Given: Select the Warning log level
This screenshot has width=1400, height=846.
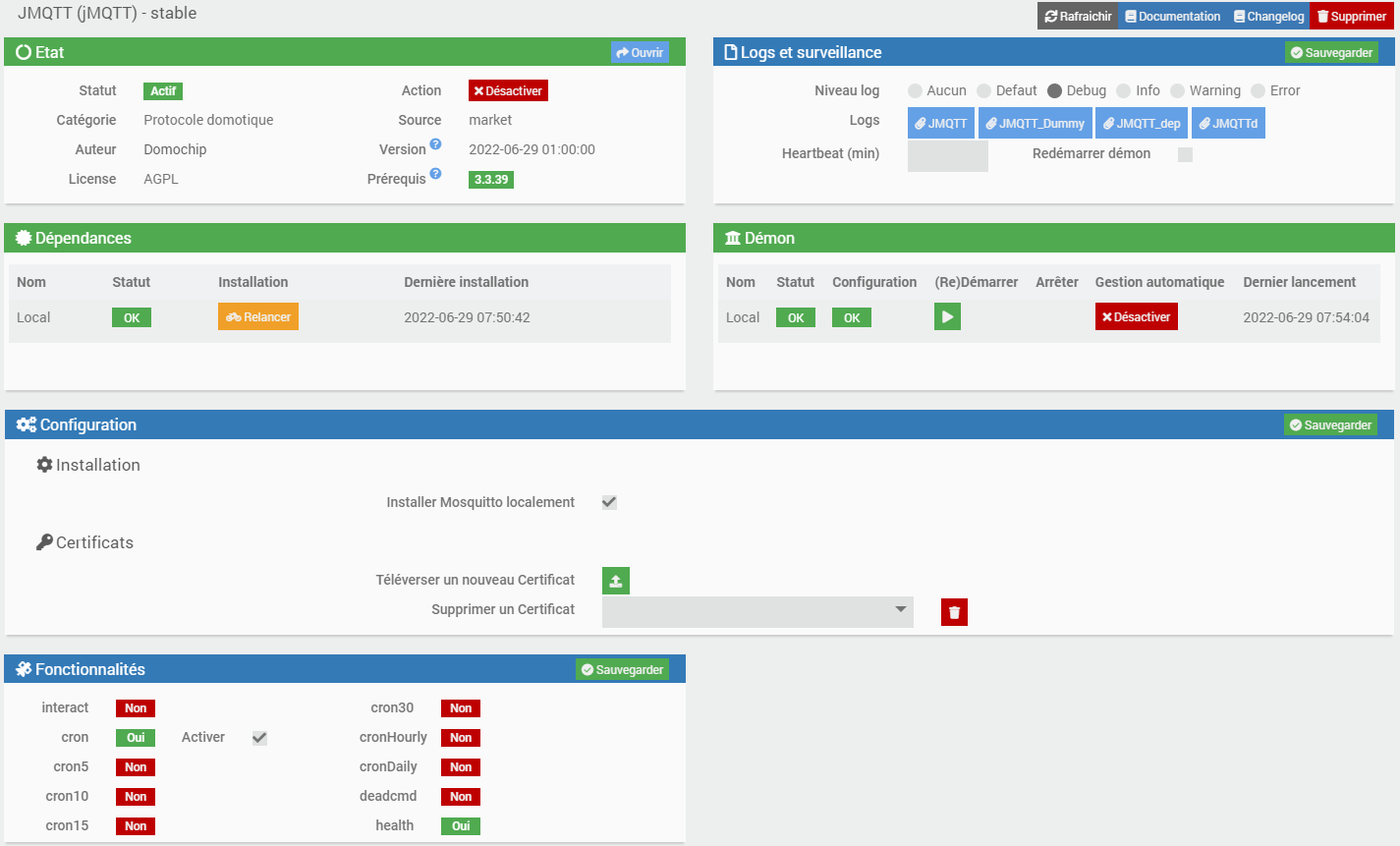Looking at the screenshot, I should (x=1177, y=90).
